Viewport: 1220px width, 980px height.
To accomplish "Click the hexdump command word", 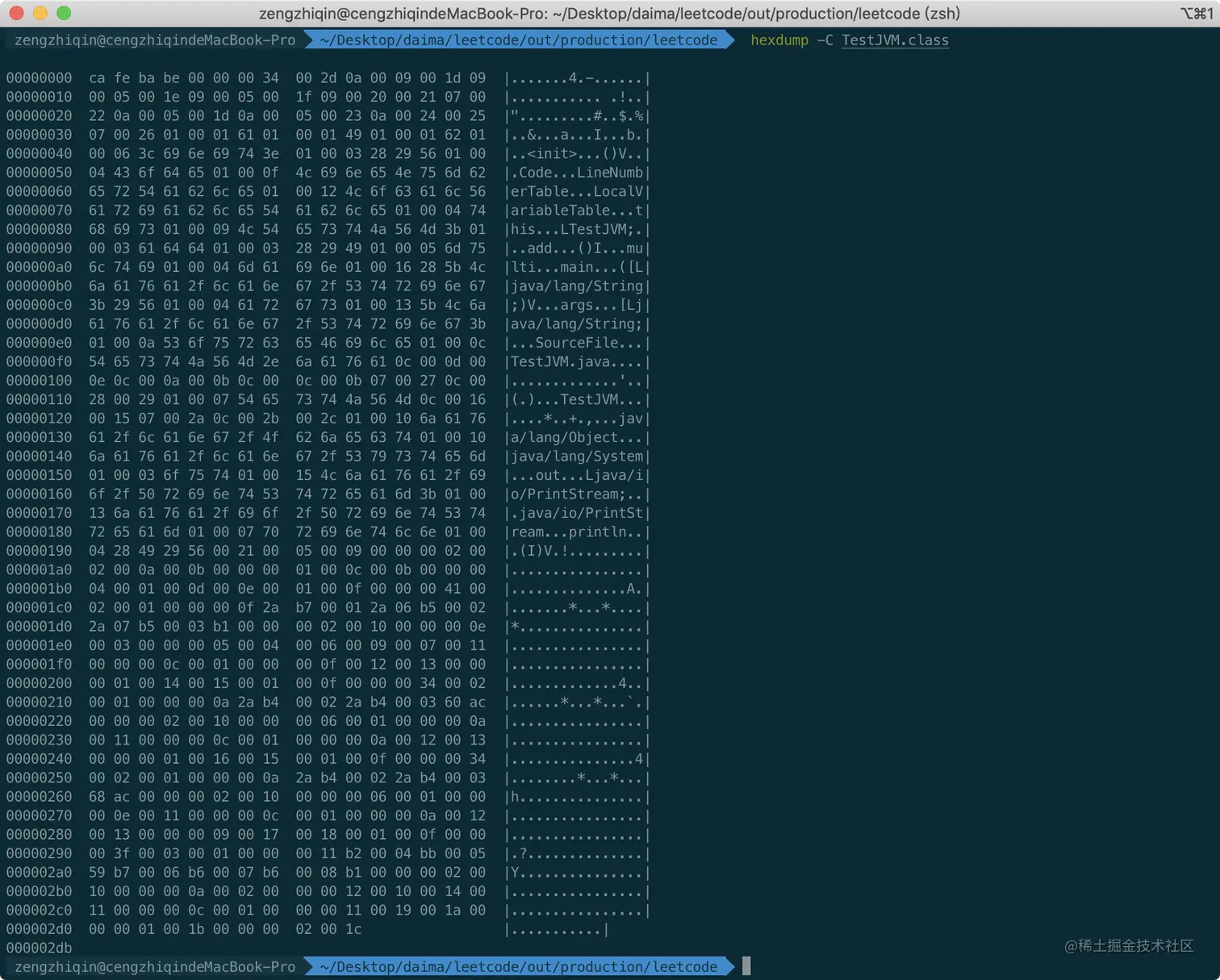I will 779,40.
